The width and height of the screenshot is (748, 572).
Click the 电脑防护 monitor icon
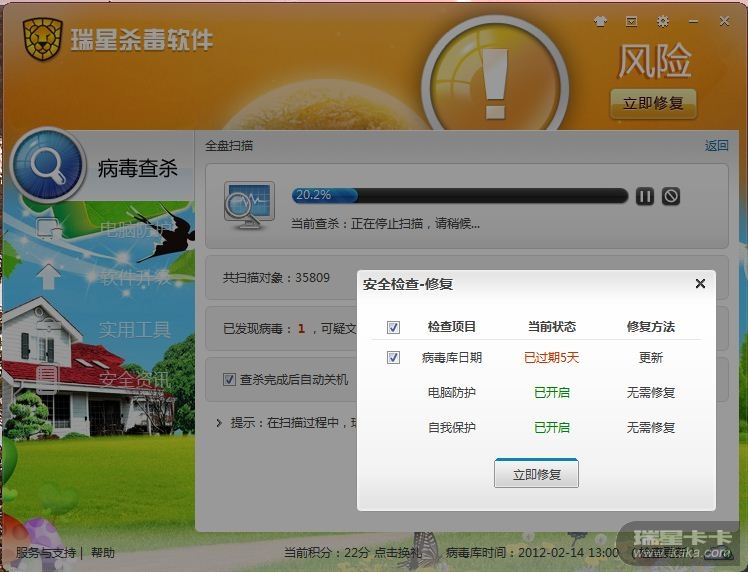coord(48,228)
